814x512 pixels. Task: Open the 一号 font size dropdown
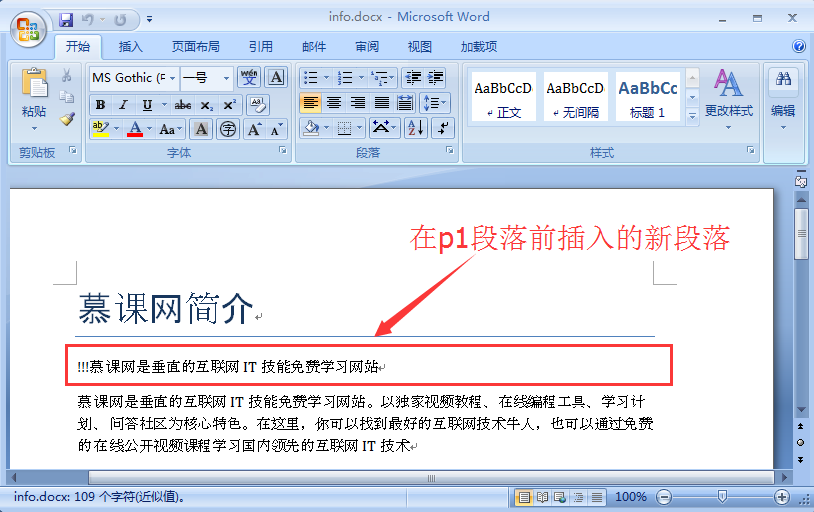coord(226,78)
